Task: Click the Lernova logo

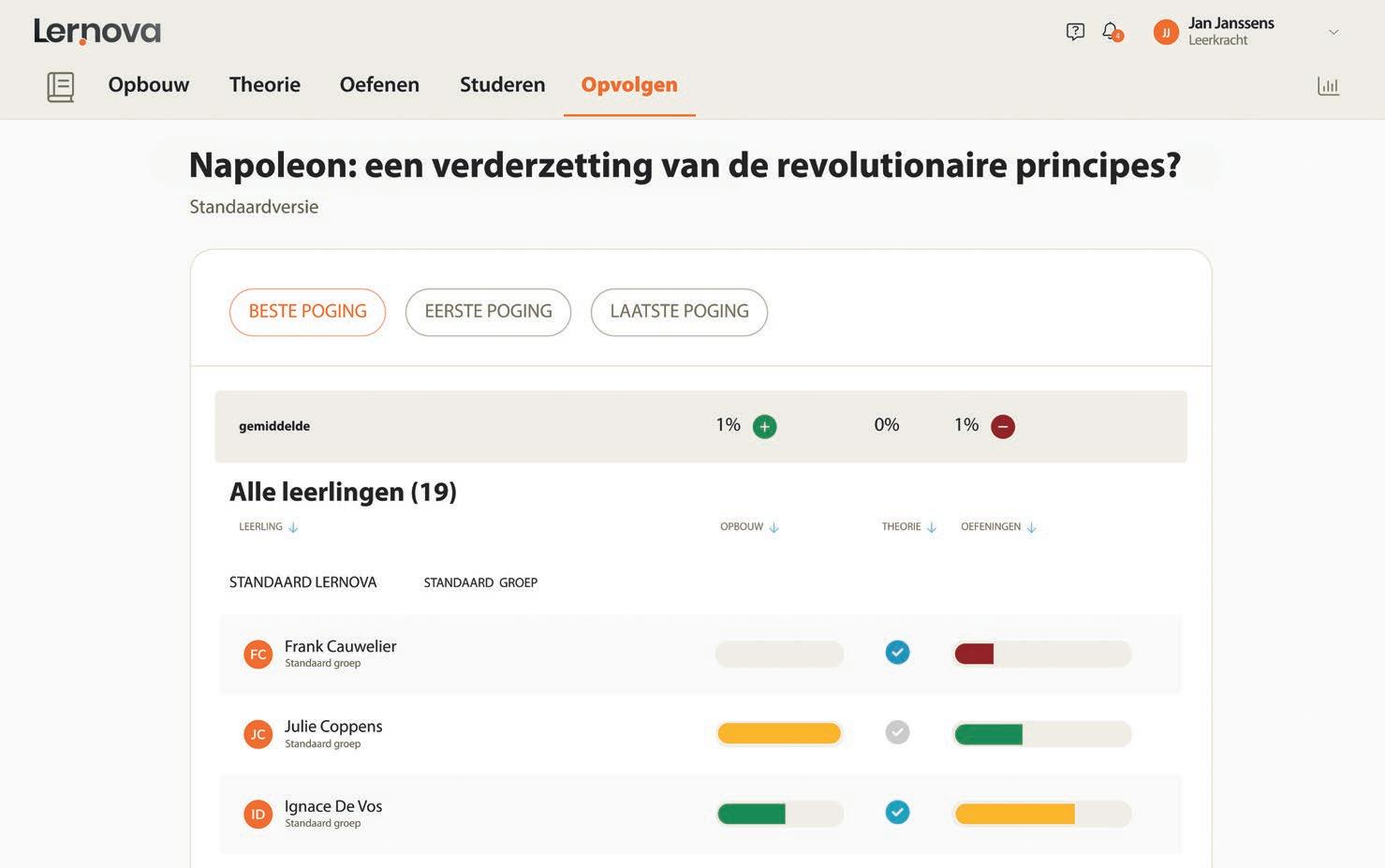Action: click(97, 31)
